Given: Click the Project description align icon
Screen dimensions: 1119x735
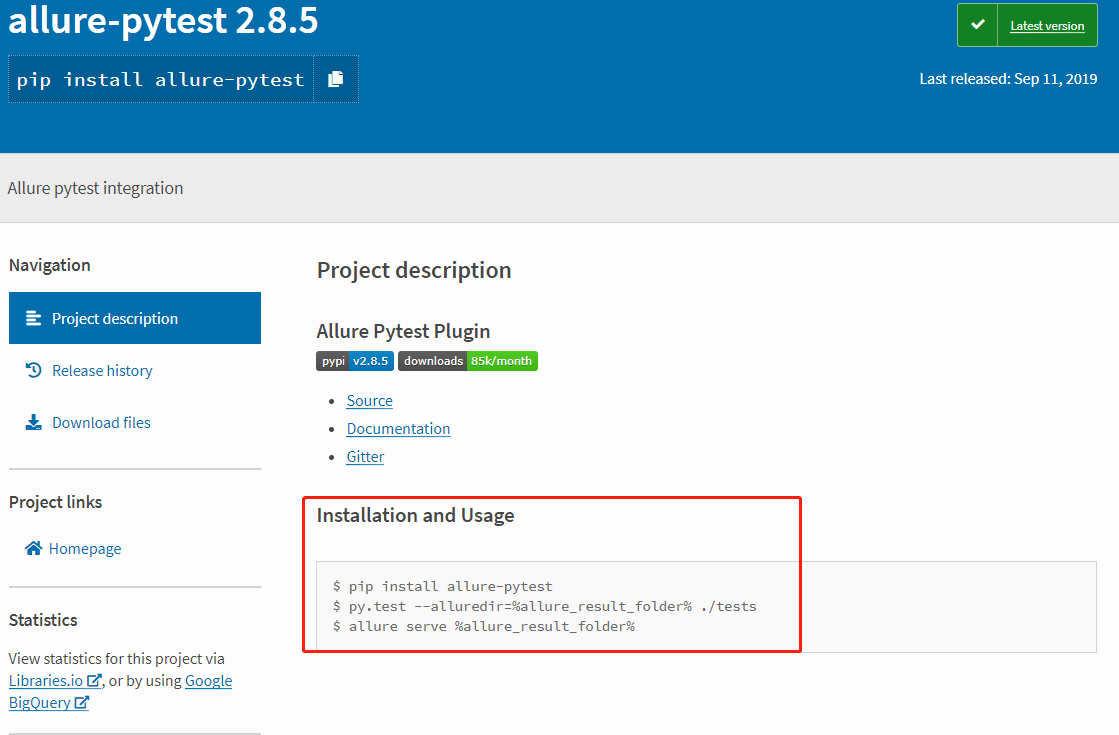Looking at the screenshot, I should [34, 318].
